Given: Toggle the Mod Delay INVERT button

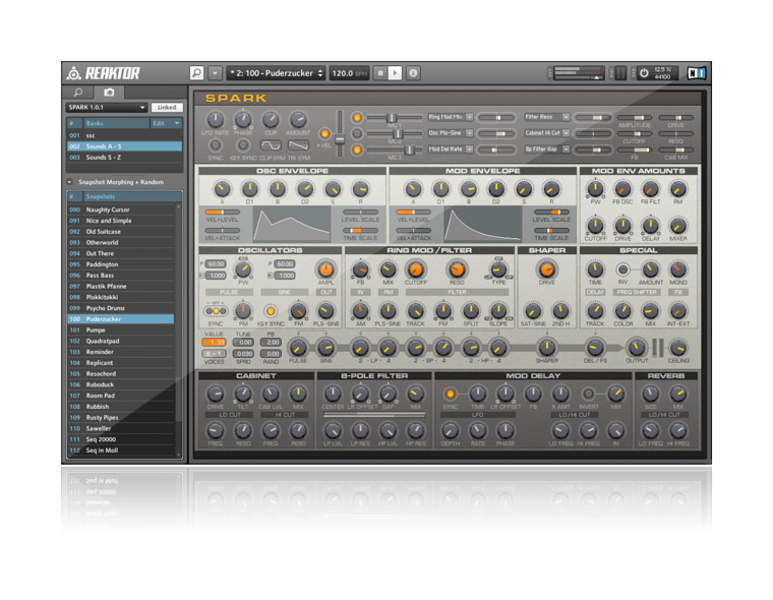Looking at the screenshot, I should click(588, 394).
